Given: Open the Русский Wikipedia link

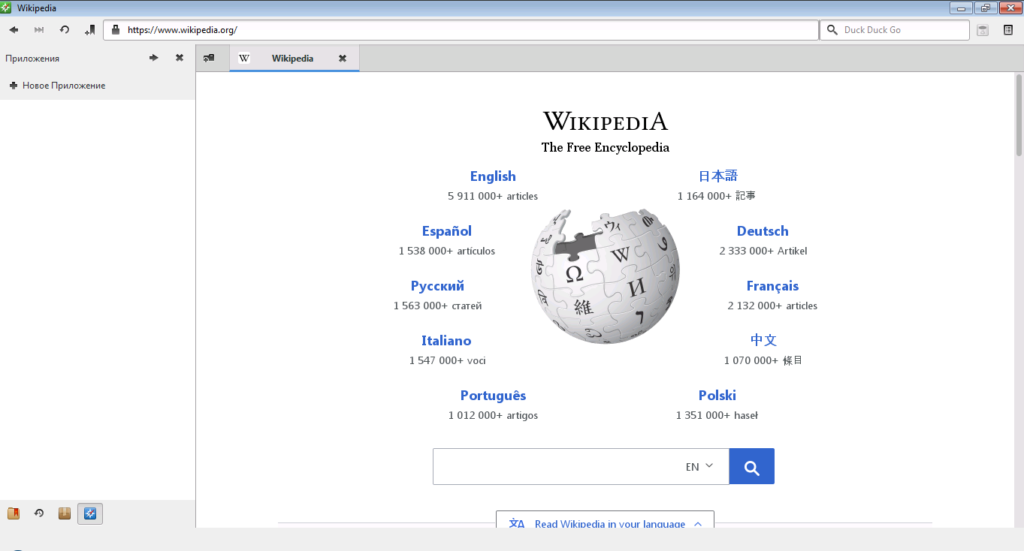Looking at the screenshot, I should [438, 286].
